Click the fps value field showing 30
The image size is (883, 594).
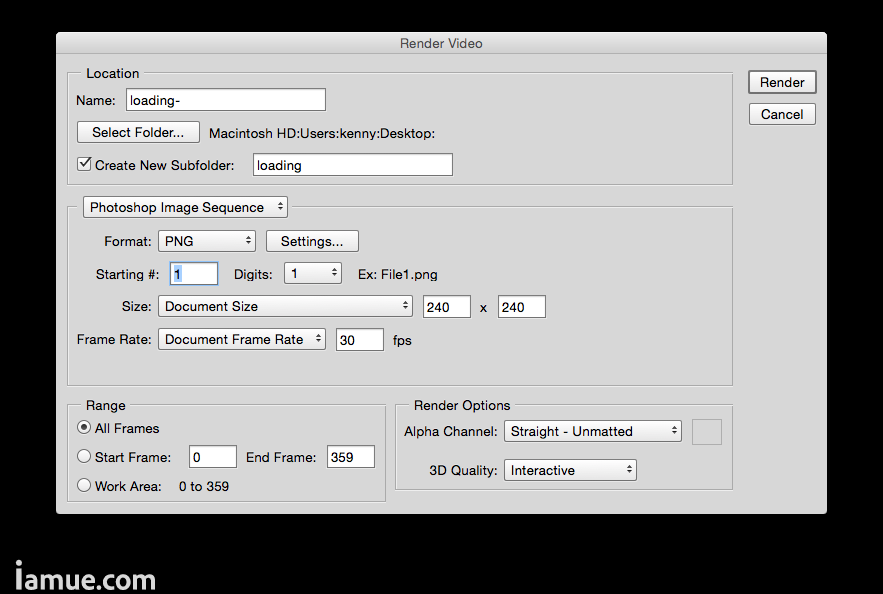coord(360,340)
